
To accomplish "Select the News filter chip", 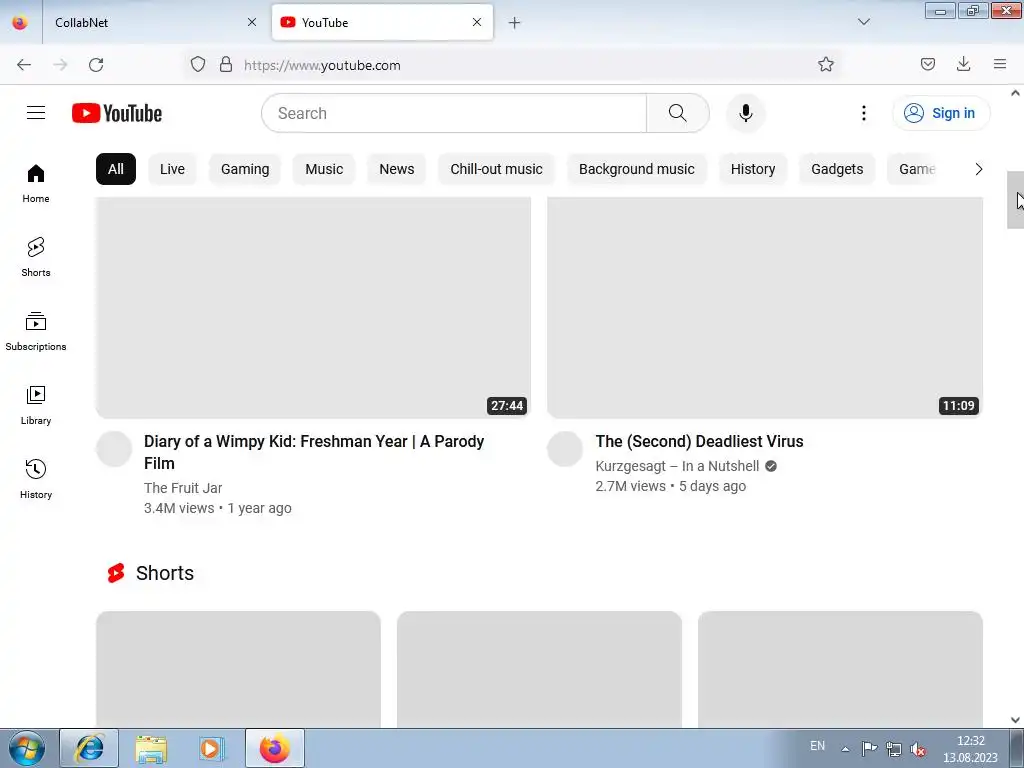I will (x=396, y=169).
